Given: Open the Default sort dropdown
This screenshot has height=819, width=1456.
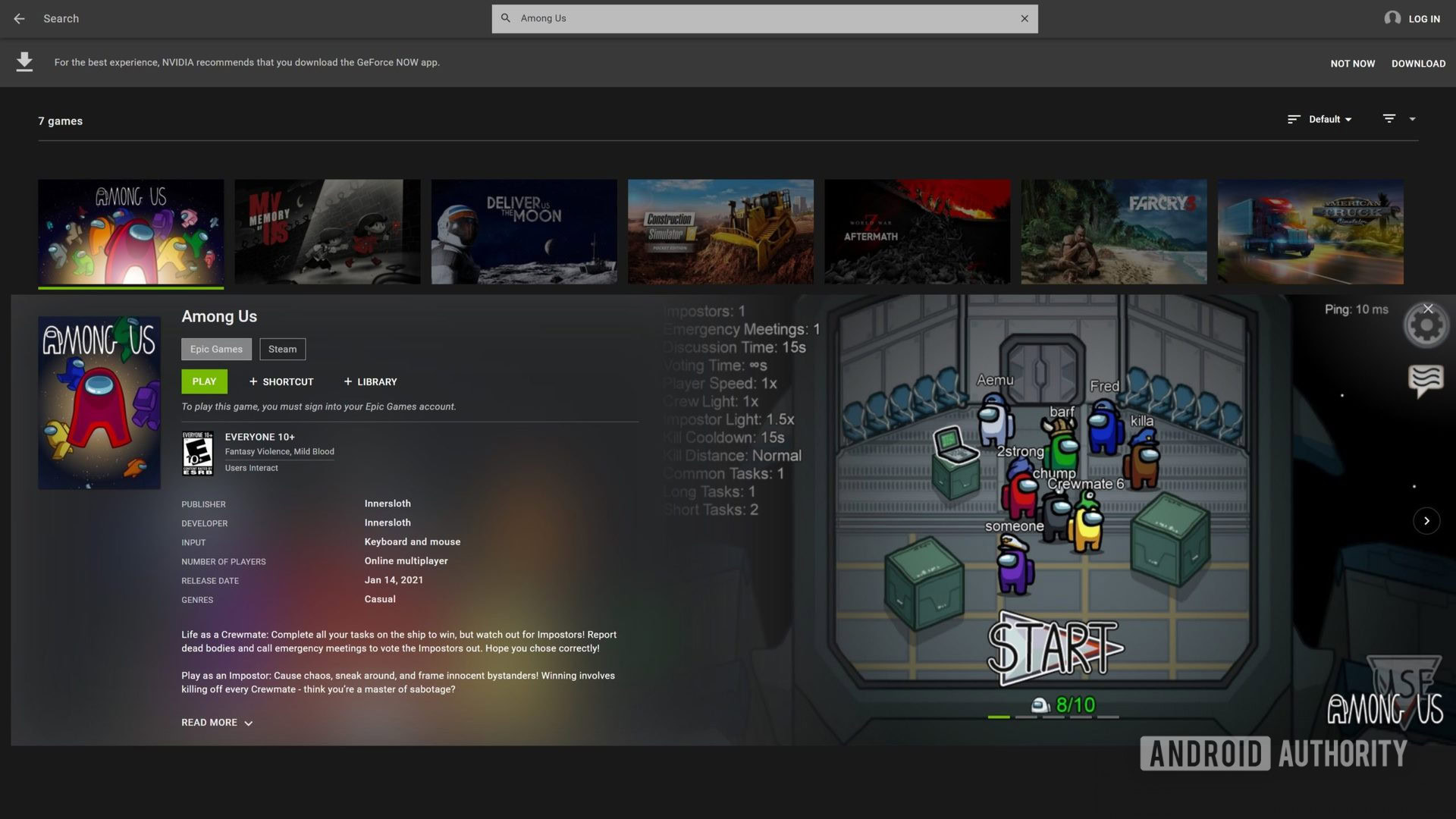Looking at the screenshot, I should pos(1329,119).
